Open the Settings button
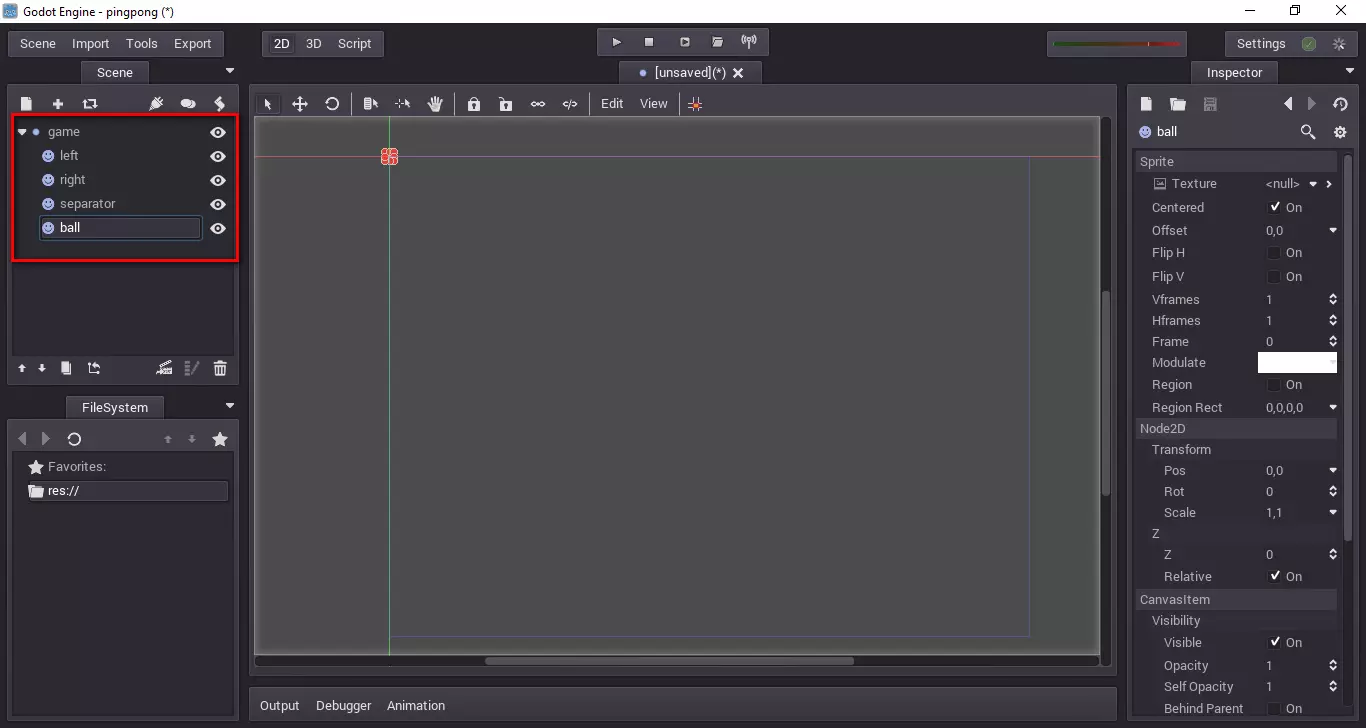This screenshot has width=1366, height=728. (1260, 44)
